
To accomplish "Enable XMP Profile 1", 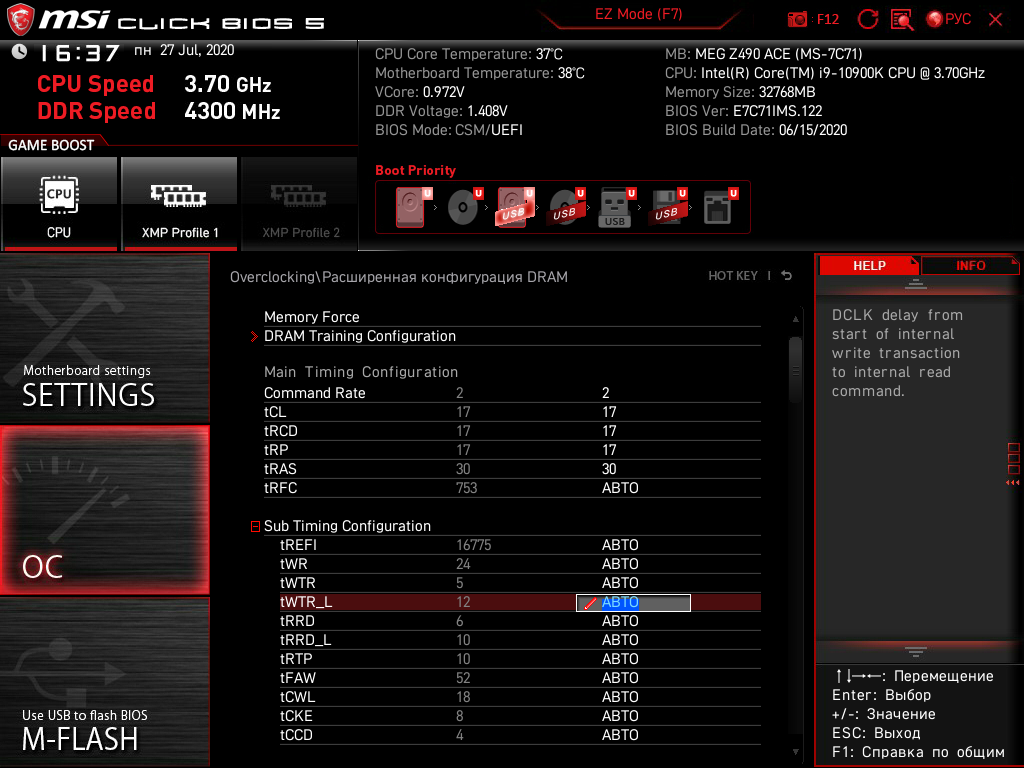I will (x=179, y=204).
